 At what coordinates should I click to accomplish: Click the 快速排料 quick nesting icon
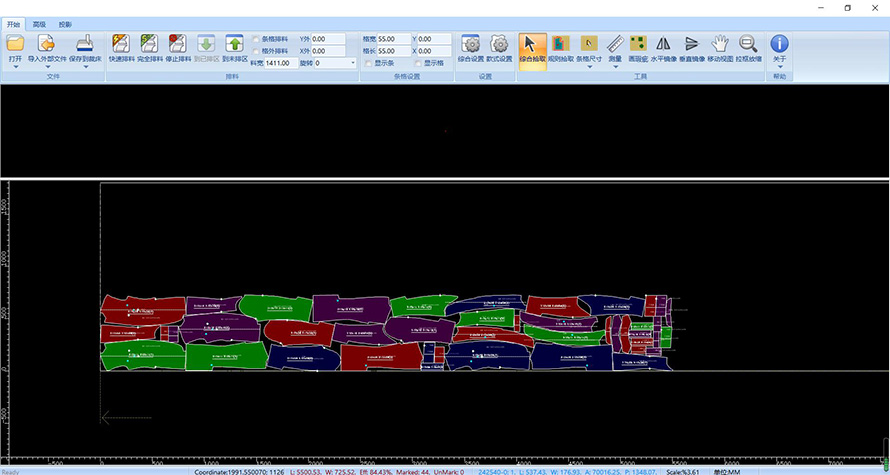(121, 45)
